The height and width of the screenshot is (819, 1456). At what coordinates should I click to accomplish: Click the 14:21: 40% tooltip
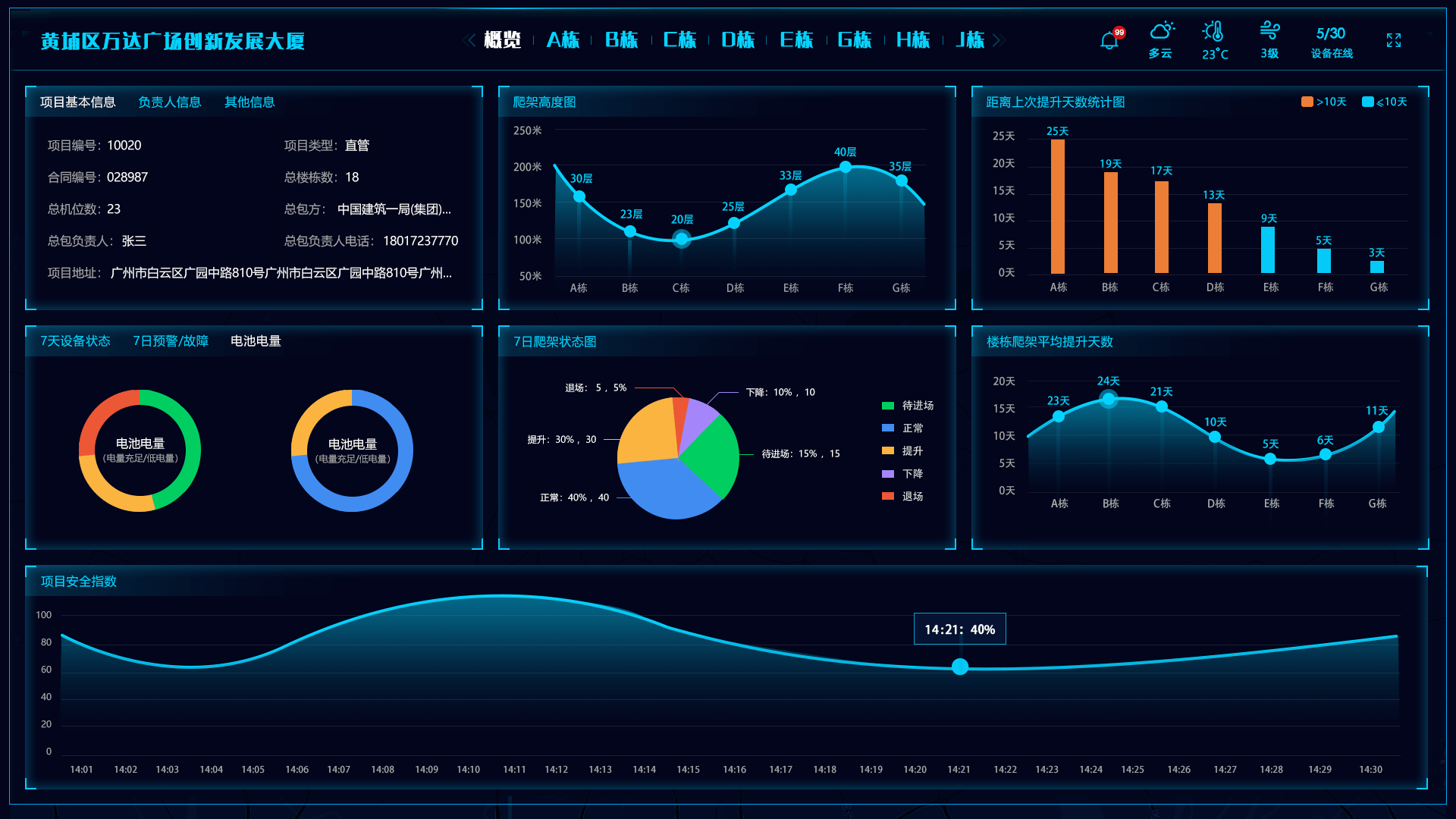(960, 629)
